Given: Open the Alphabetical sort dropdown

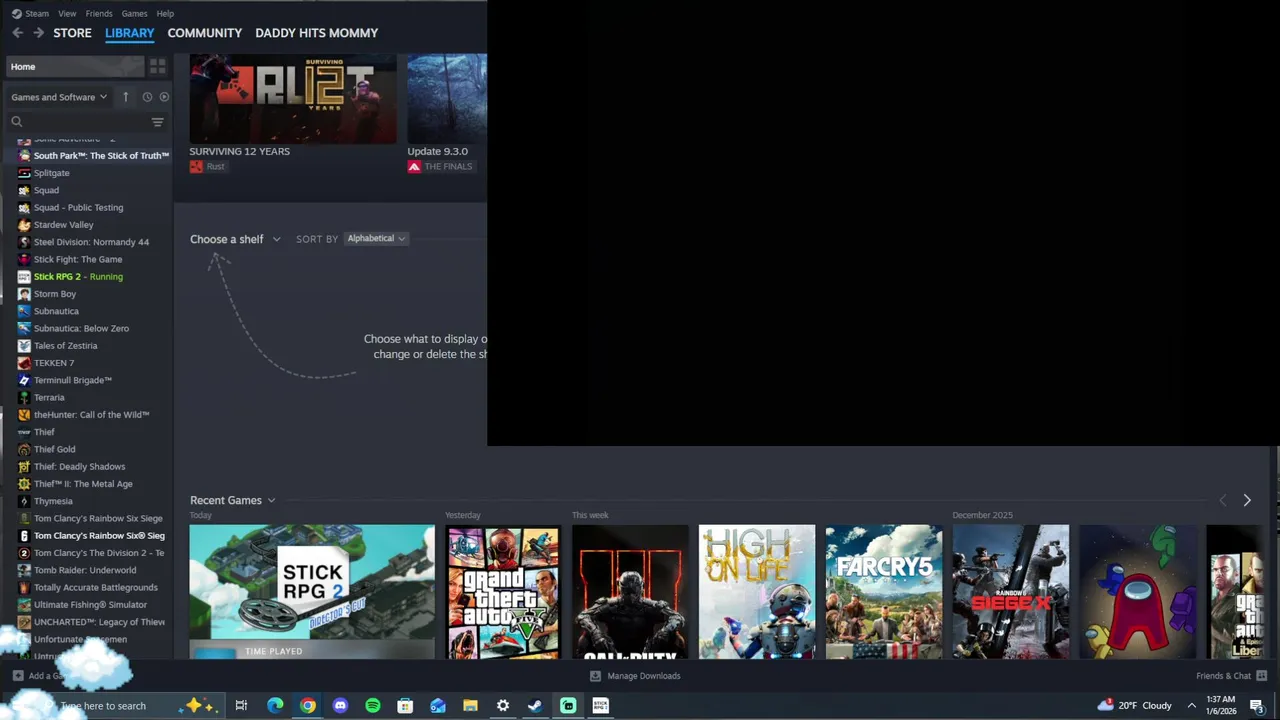Looking at the screenshot, I should tap(376, 238).
